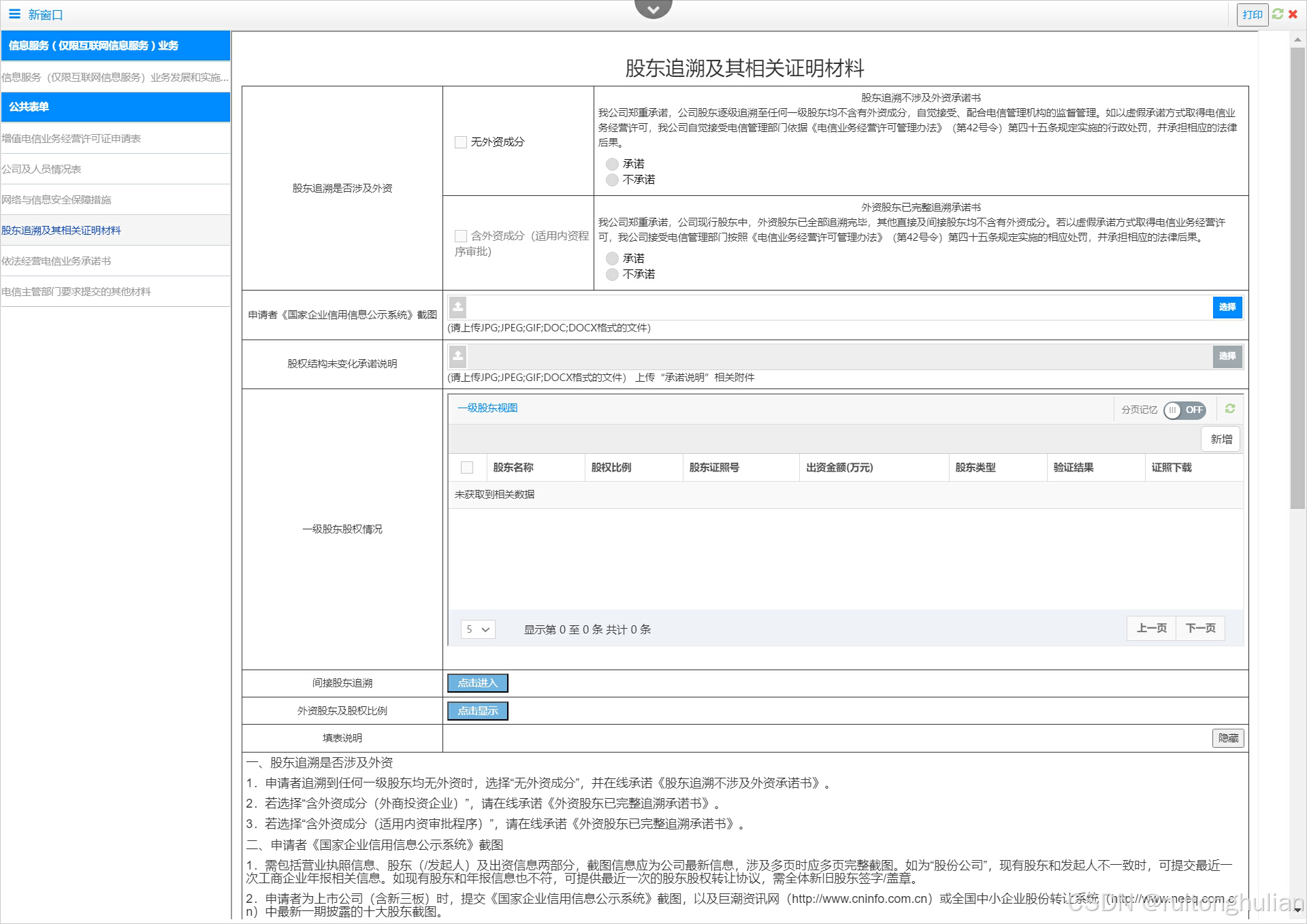Click 点击进入 for 间接股东追溯

[477, 682]
